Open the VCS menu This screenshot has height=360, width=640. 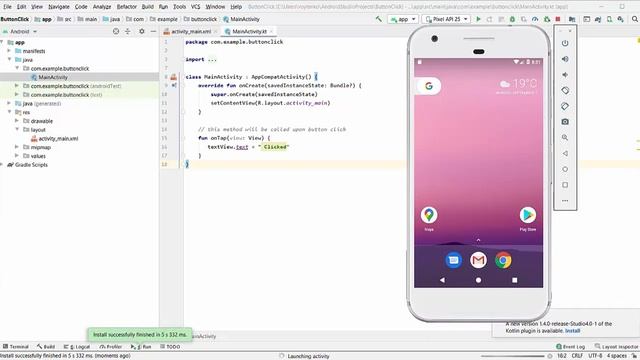coord(196,7)
